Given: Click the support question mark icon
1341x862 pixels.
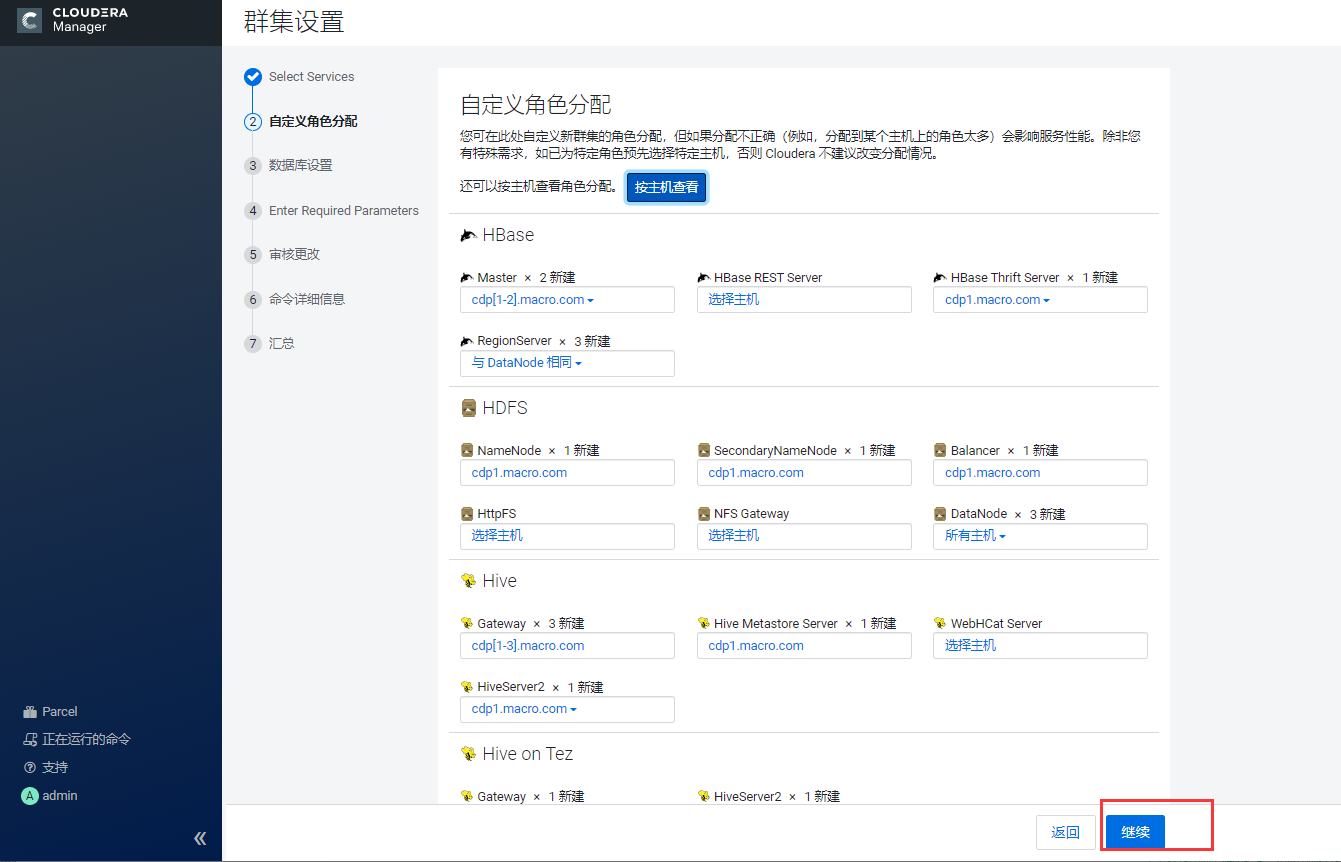Looking at the screenshot, I should tap(30, 768).
